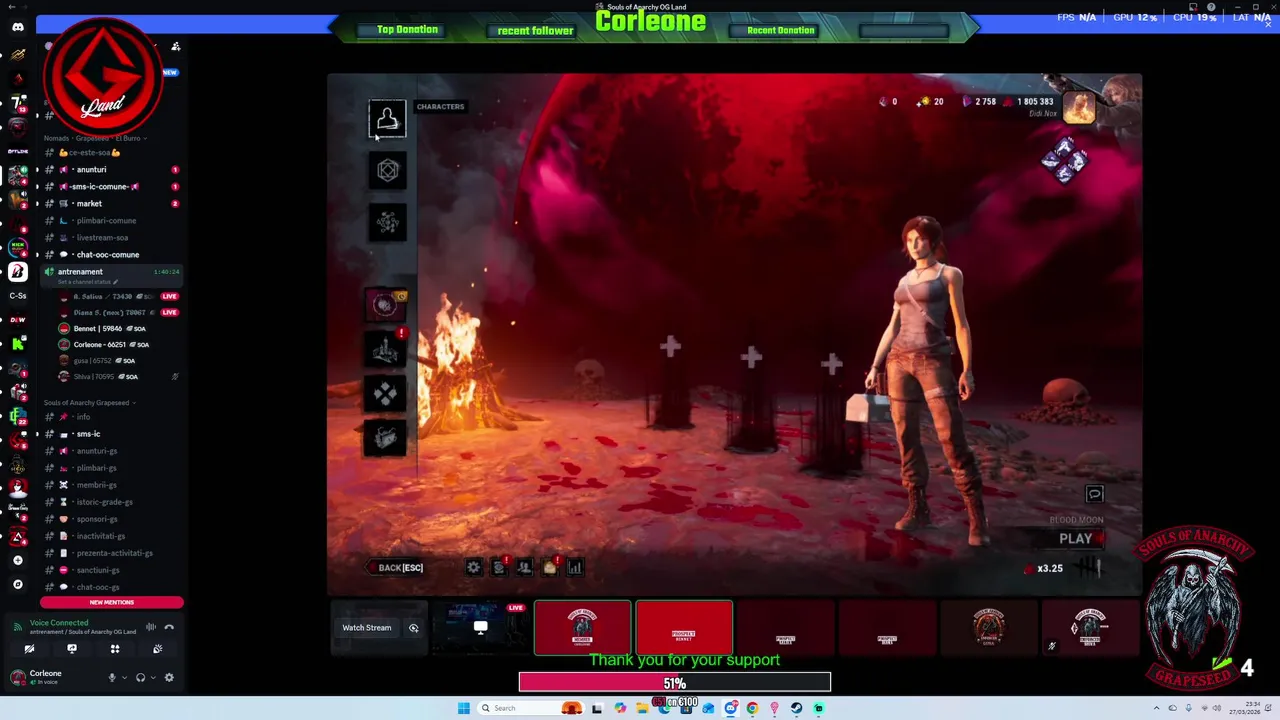The height and width of the screenshot is (720, 1280).
Task: Open the game news icon beside settings
Action: 499,567
